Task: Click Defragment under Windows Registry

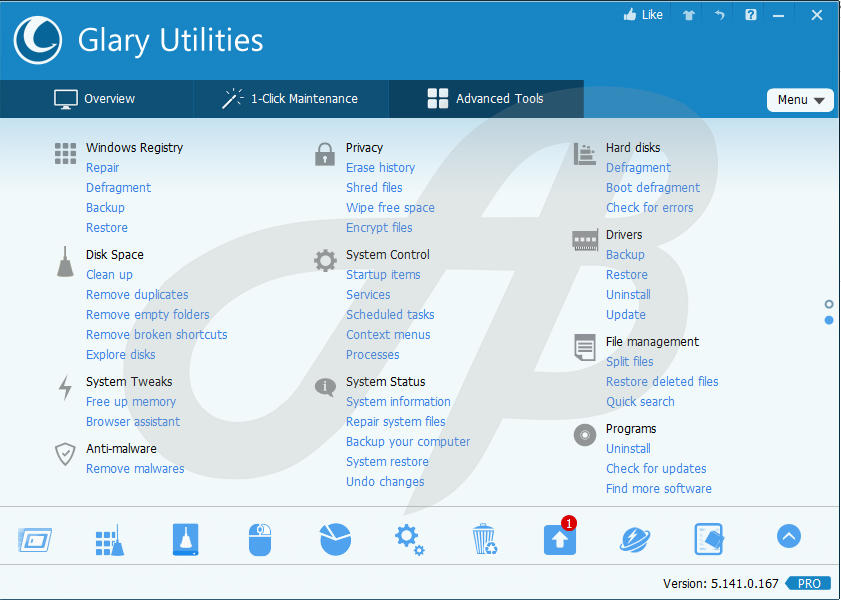Action: [119, 188]
